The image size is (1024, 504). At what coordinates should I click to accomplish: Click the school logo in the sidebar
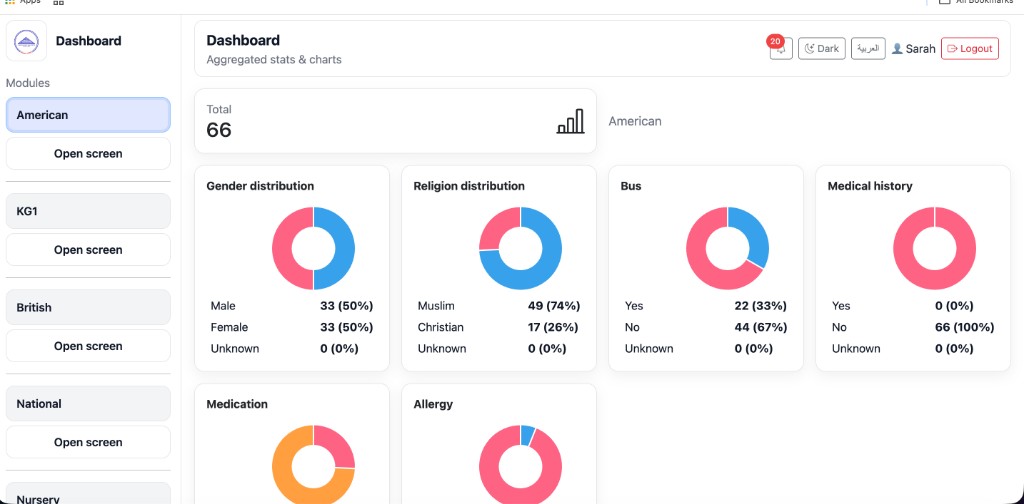tap(26, 41)
